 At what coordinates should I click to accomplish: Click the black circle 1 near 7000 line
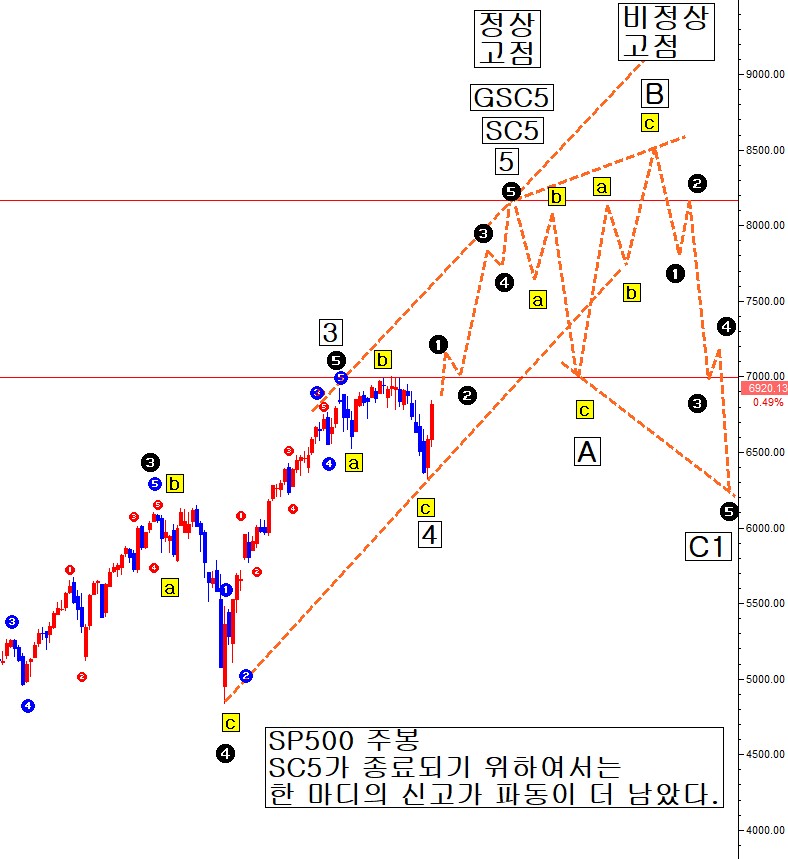(438, 345)
